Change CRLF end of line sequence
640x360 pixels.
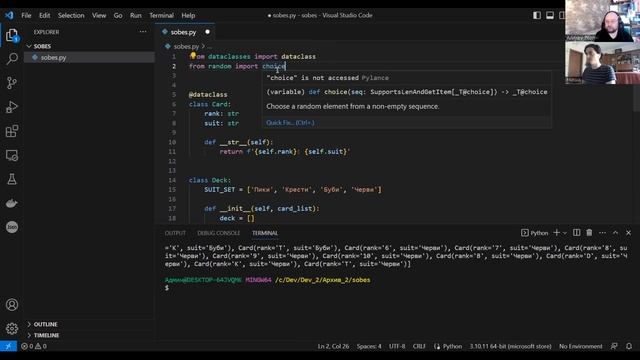(x=419, y=346)
